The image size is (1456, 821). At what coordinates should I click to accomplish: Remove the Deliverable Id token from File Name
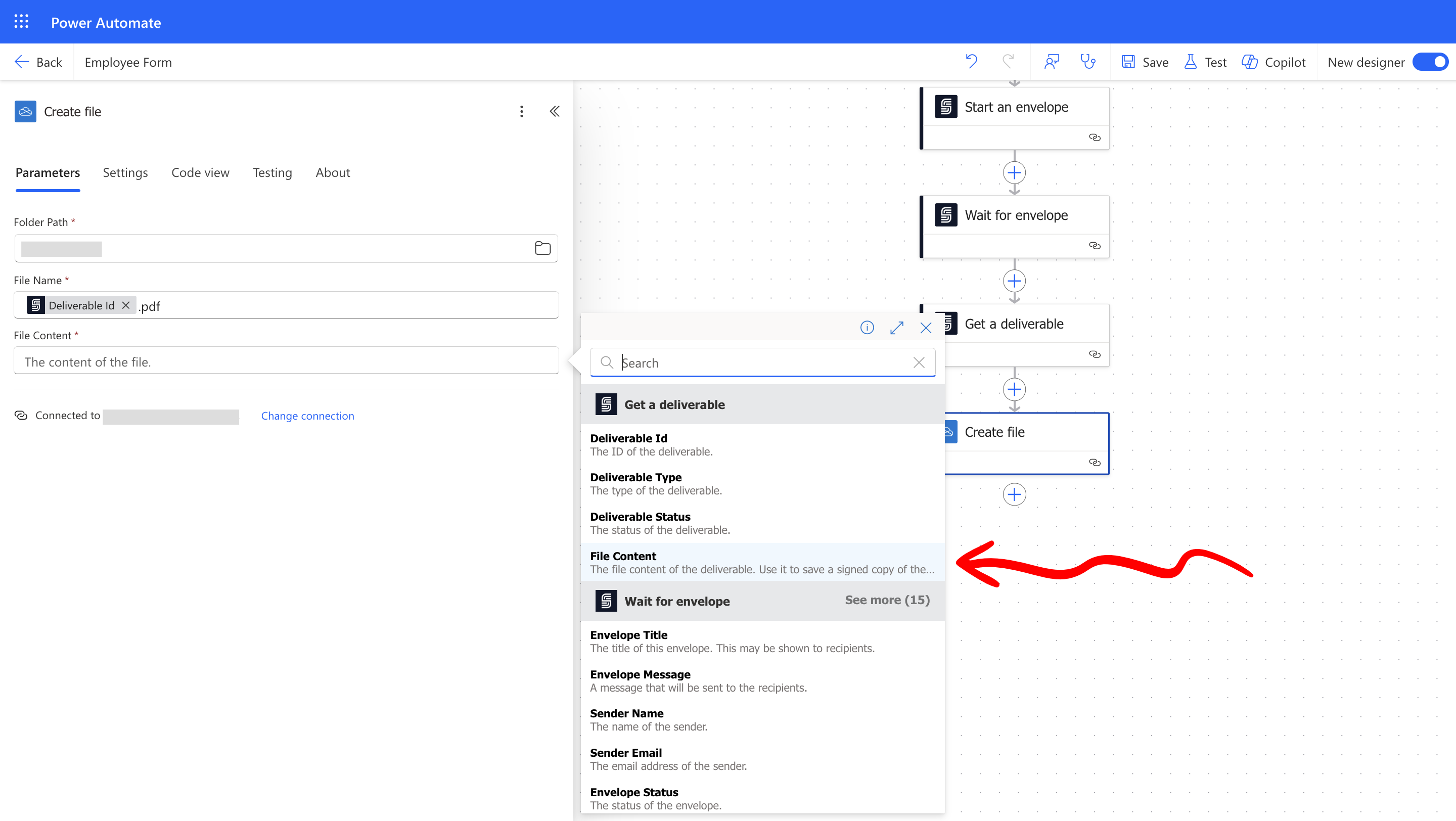(126, 305)
